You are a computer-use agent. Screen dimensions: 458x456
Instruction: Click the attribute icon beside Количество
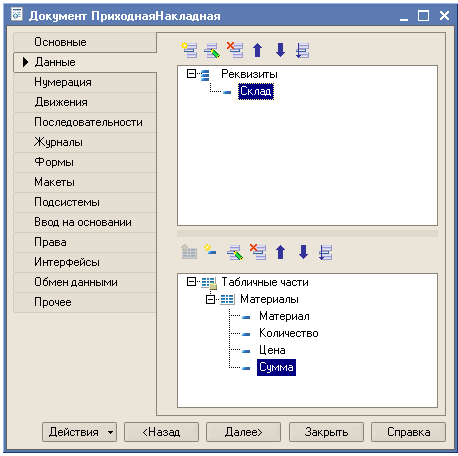tap(246, 334)
